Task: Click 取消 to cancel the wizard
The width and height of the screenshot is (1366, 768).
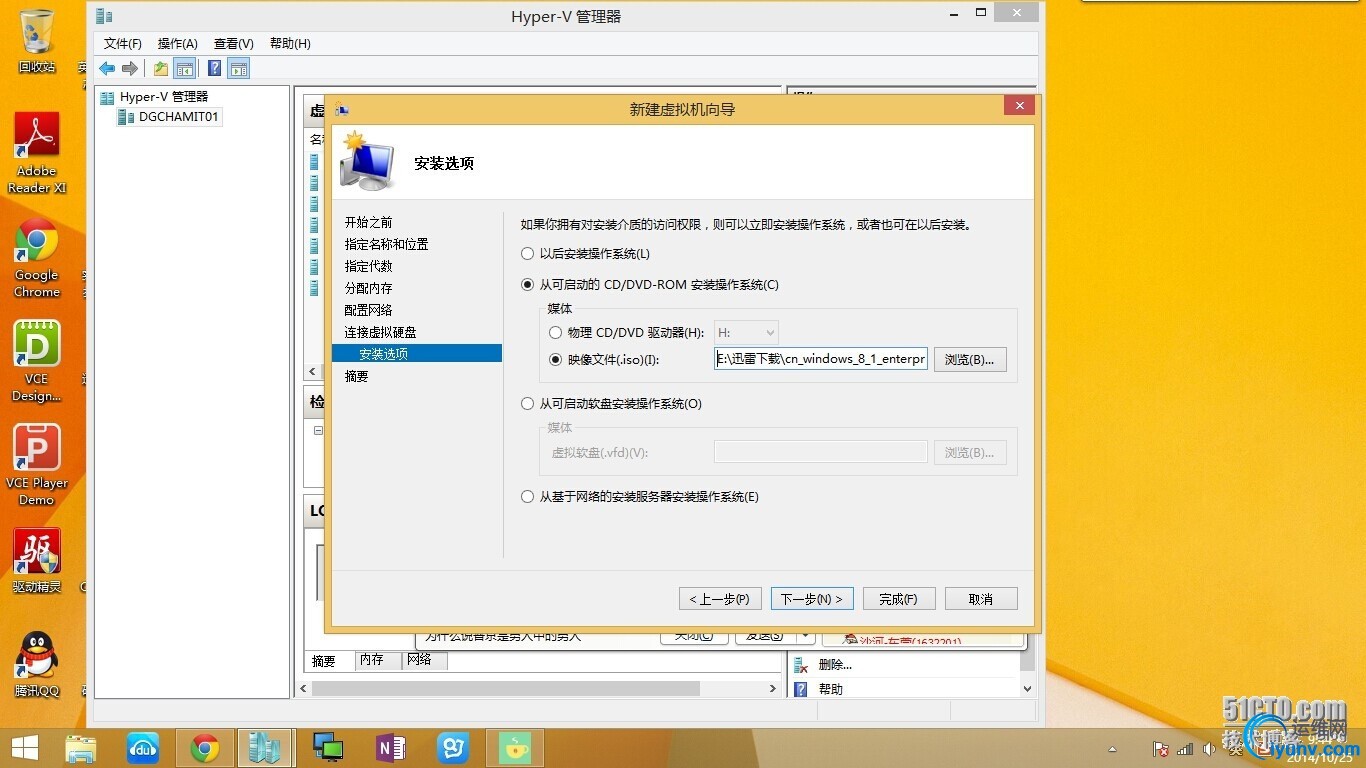Action: 981,598
